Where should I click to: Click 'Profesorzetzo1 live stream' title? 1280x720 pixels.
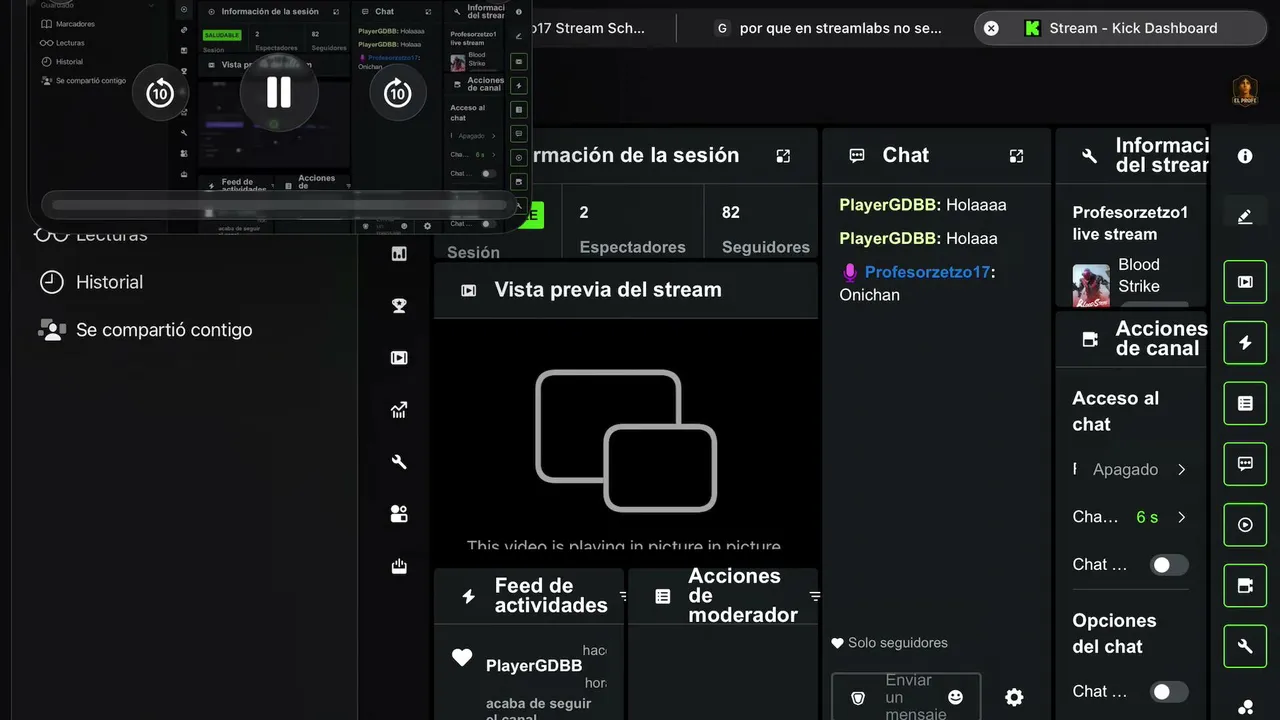1130,223
